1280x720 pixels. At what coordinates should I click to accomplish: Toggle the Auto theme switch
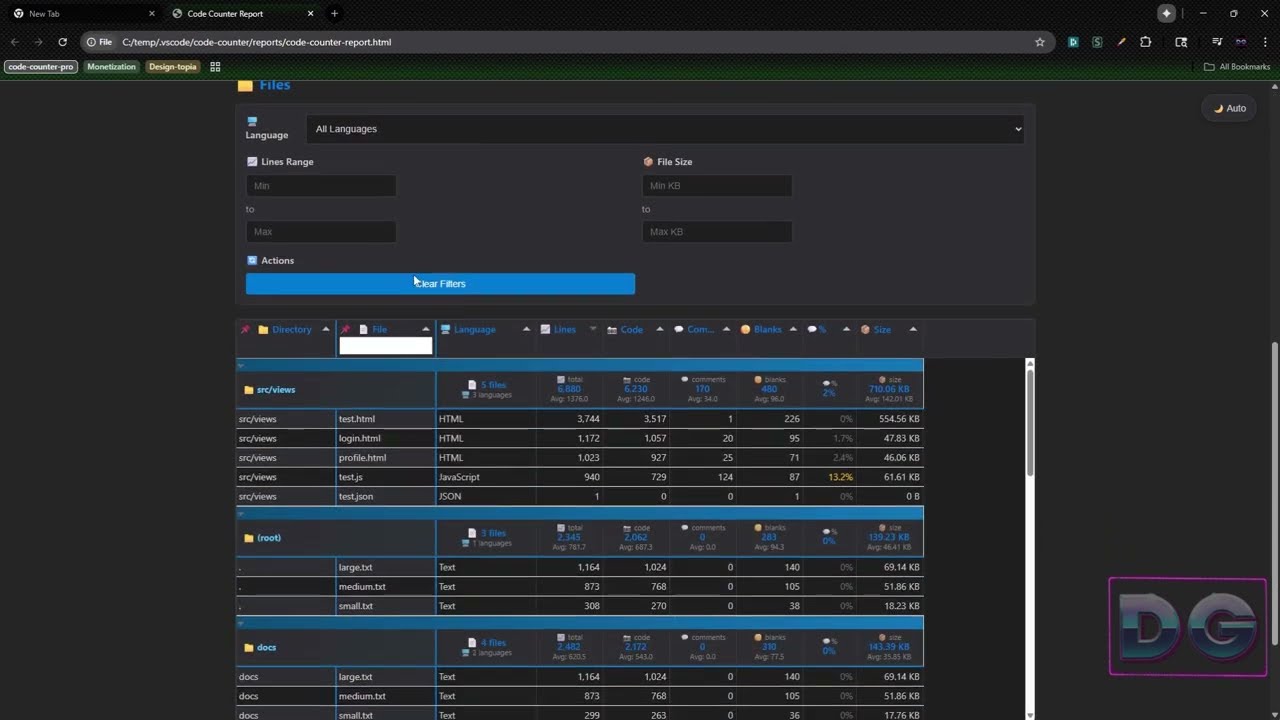click(1230, 108)
